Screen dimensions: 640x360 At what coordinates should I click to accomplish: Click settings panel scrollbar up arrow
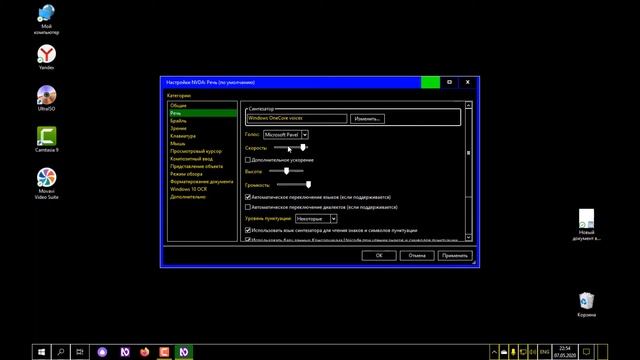click(468, 105)
